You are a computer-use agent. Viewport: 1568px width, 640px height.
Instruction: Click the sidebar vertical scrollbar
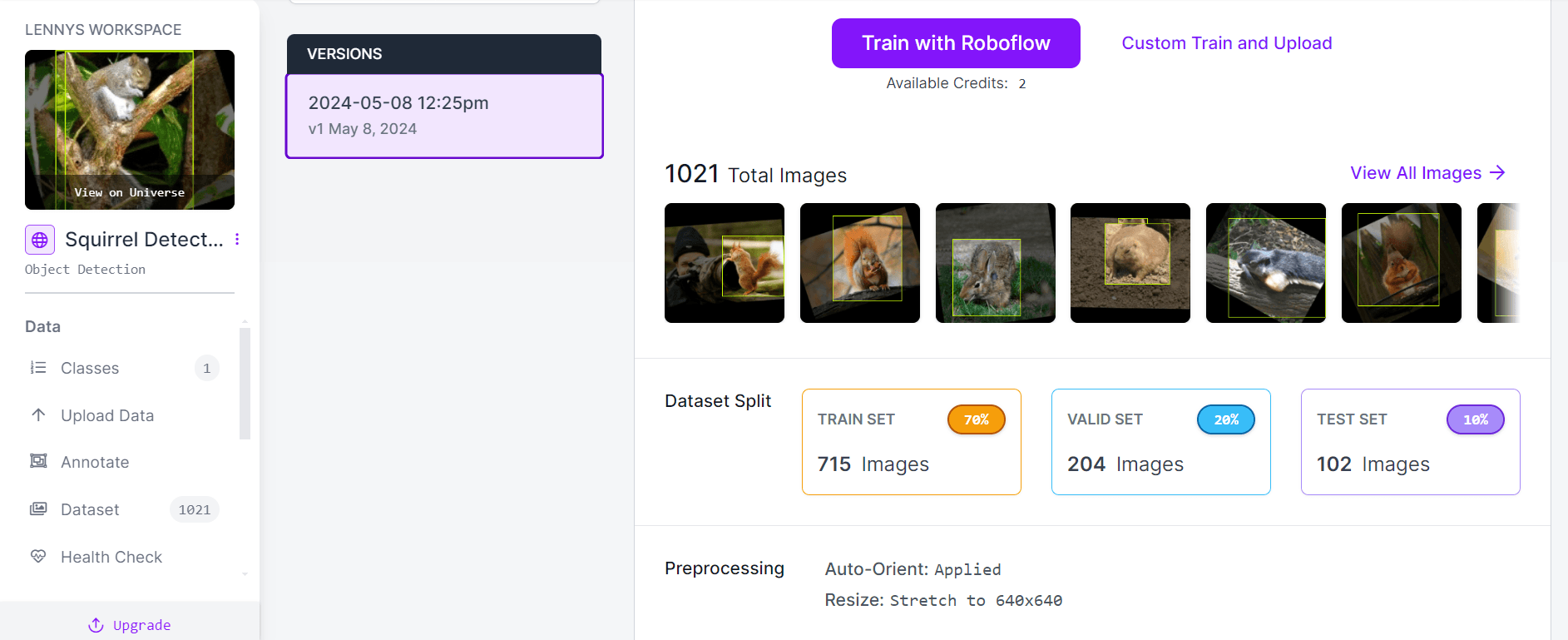pyautogui.click(x=245, y=383)
